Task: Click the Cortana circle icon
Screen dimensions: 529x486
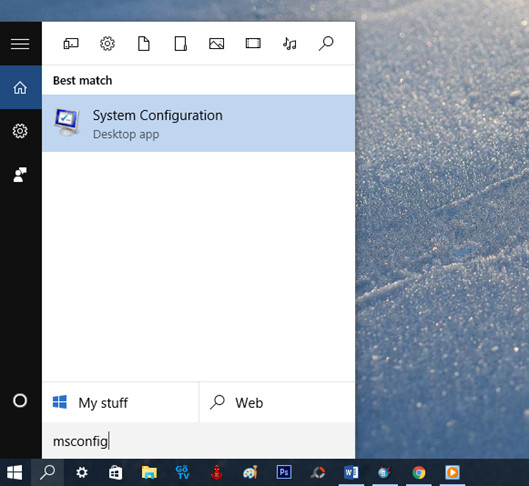Action: coord(20,401)
